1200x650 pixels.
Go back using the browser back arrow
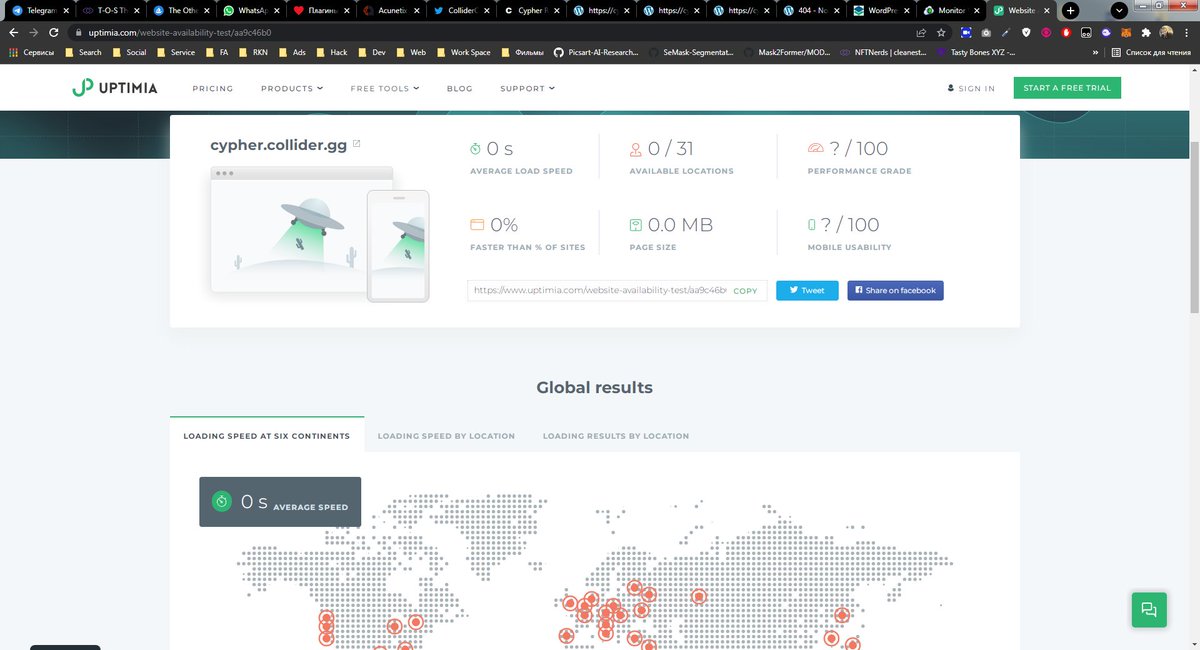[13, 32]
